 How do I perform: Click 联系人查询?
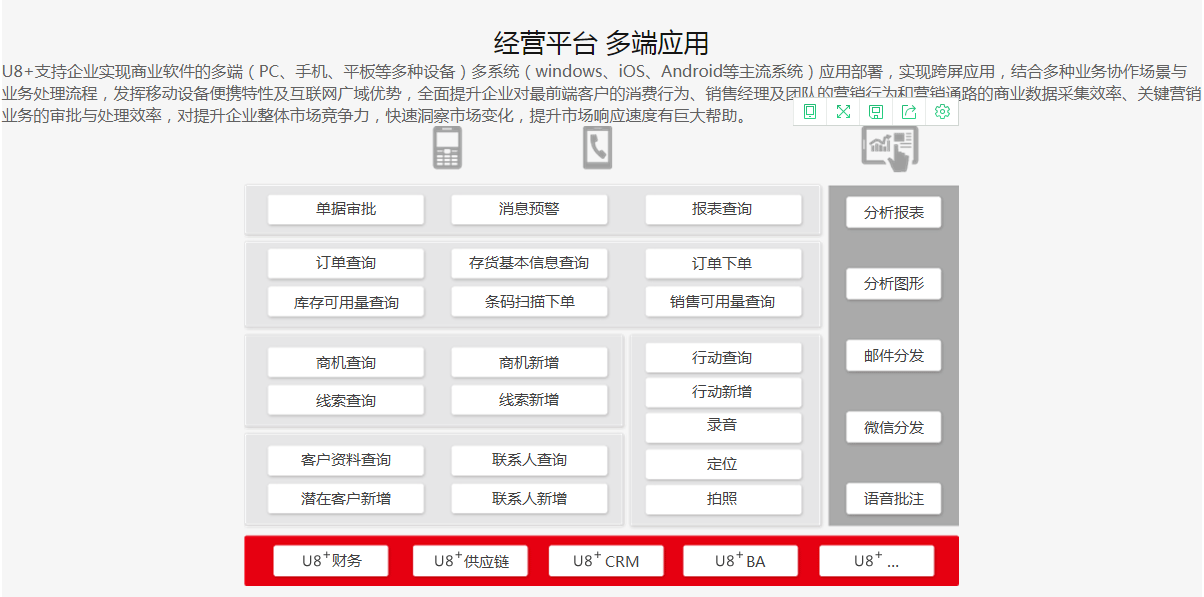[529, 461]
